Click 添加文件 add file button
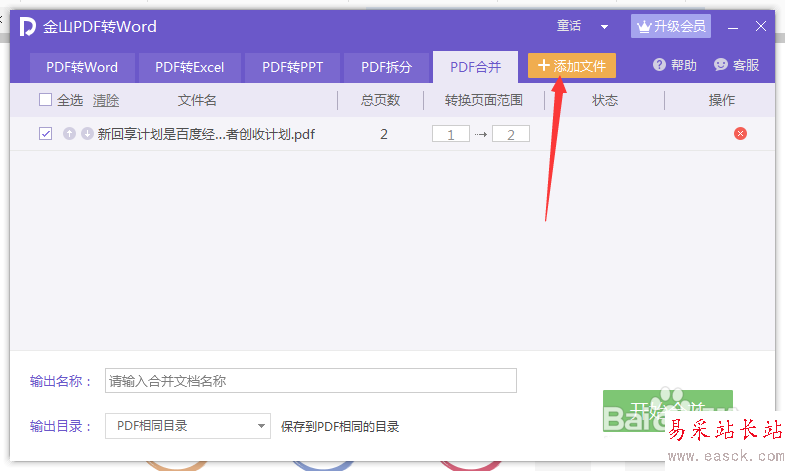This screenshot has width=785, height=471. point(572,66)
